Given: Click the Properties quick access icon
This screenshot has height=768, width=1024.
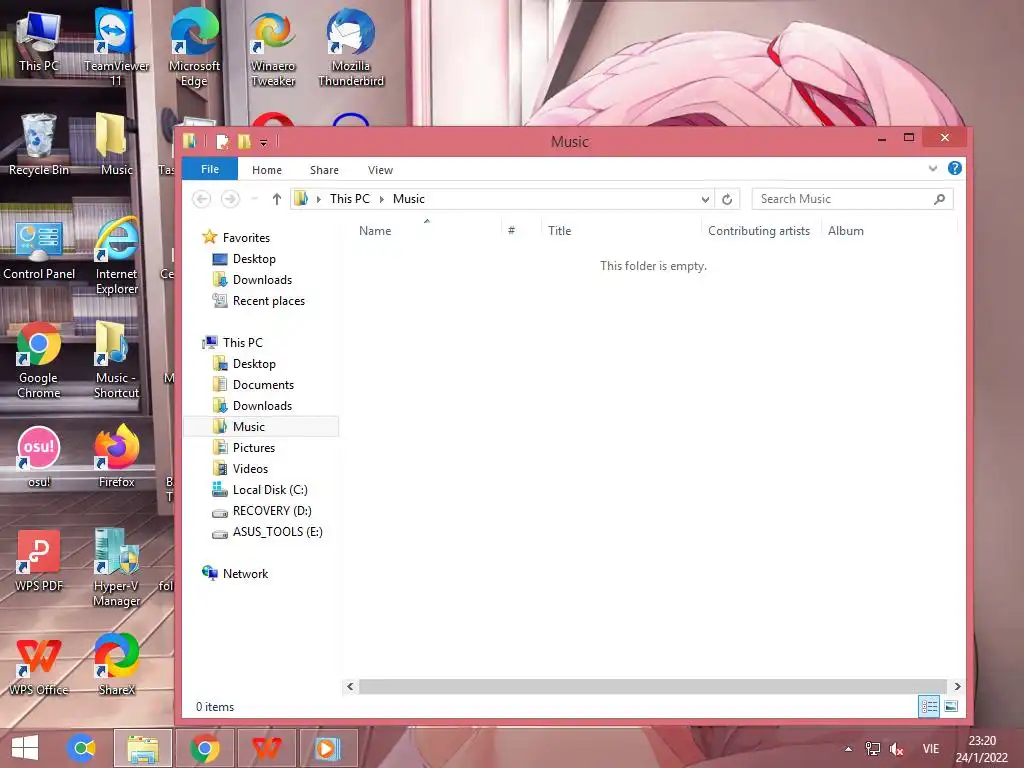Looking at the screenshot, I should click(x=223, y=141).
